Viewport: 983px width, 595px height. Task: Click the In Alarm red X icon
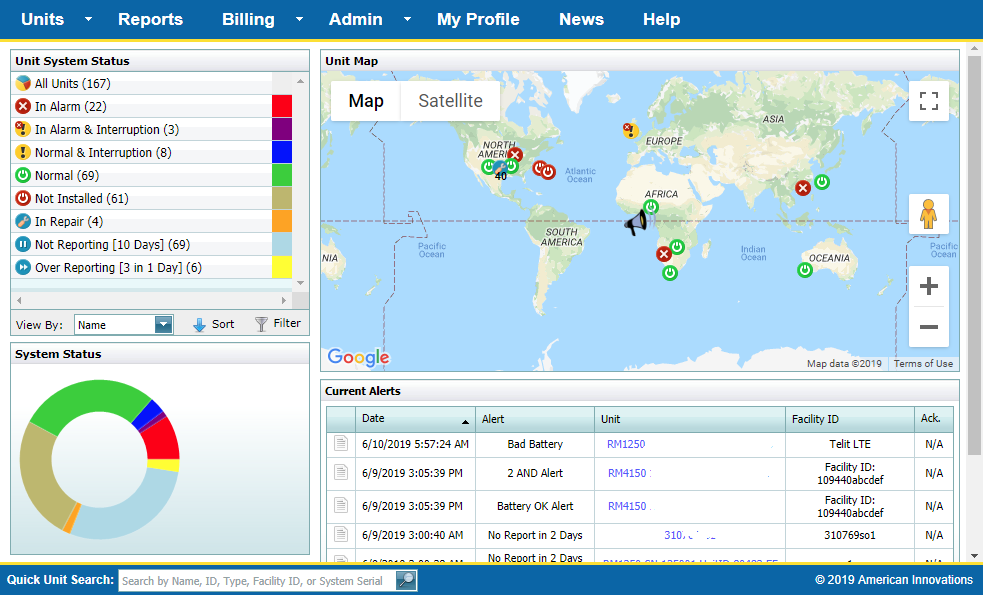pos(23,107)
